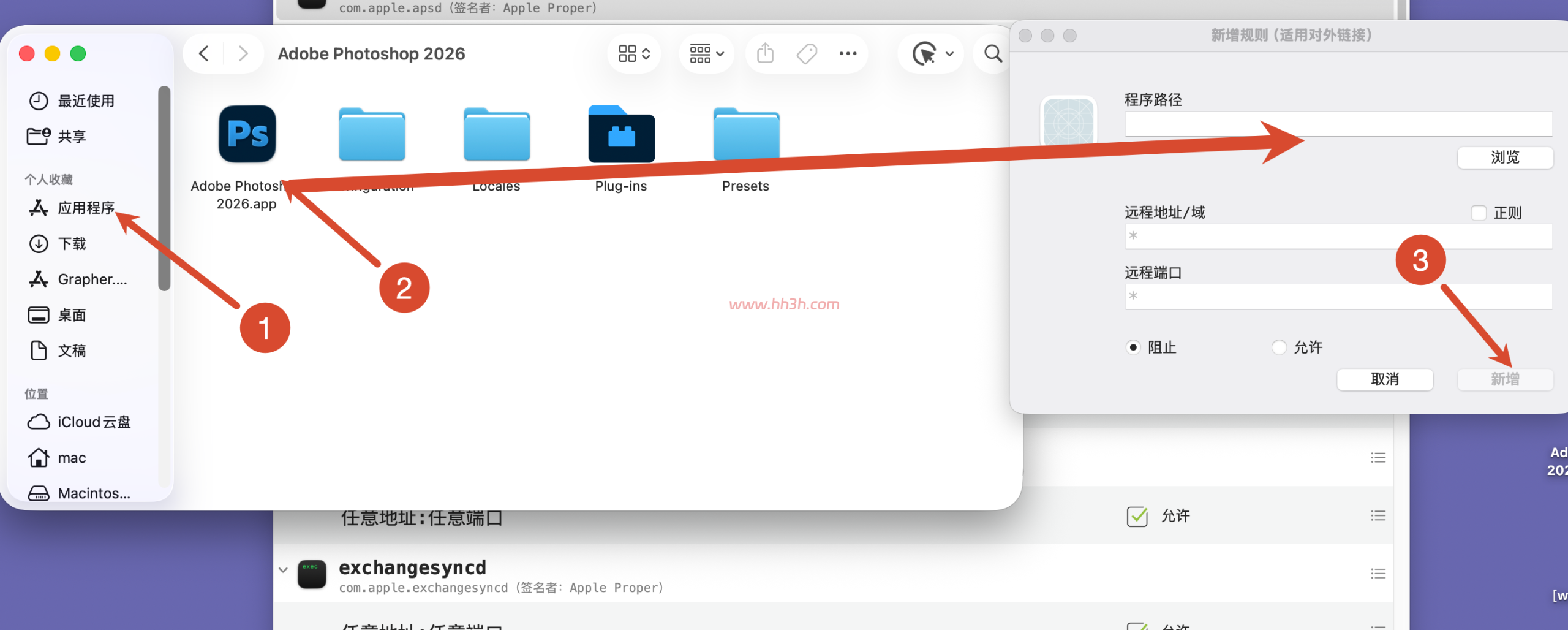
Task: Go back in the Finder window
Action: pos(204,54)
